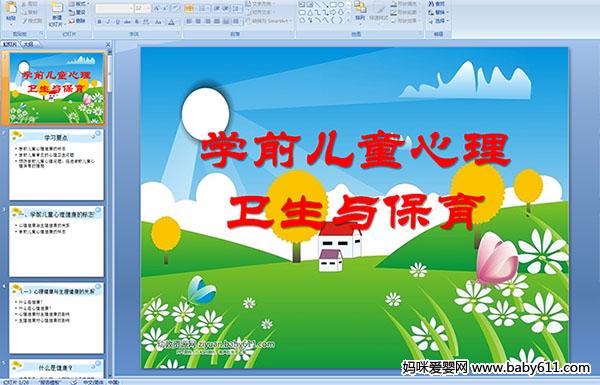
Task: Open character spacing options
Action: coord(147,22)
